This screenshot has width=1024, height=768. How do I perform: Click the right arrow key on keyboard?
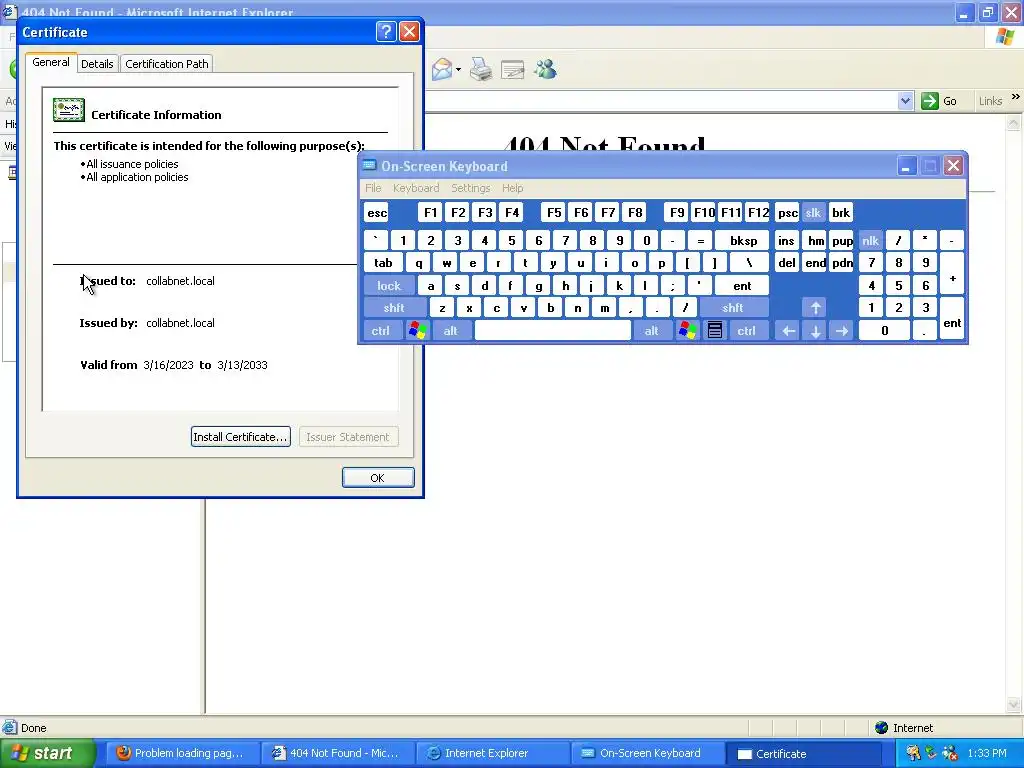(842, 330)
